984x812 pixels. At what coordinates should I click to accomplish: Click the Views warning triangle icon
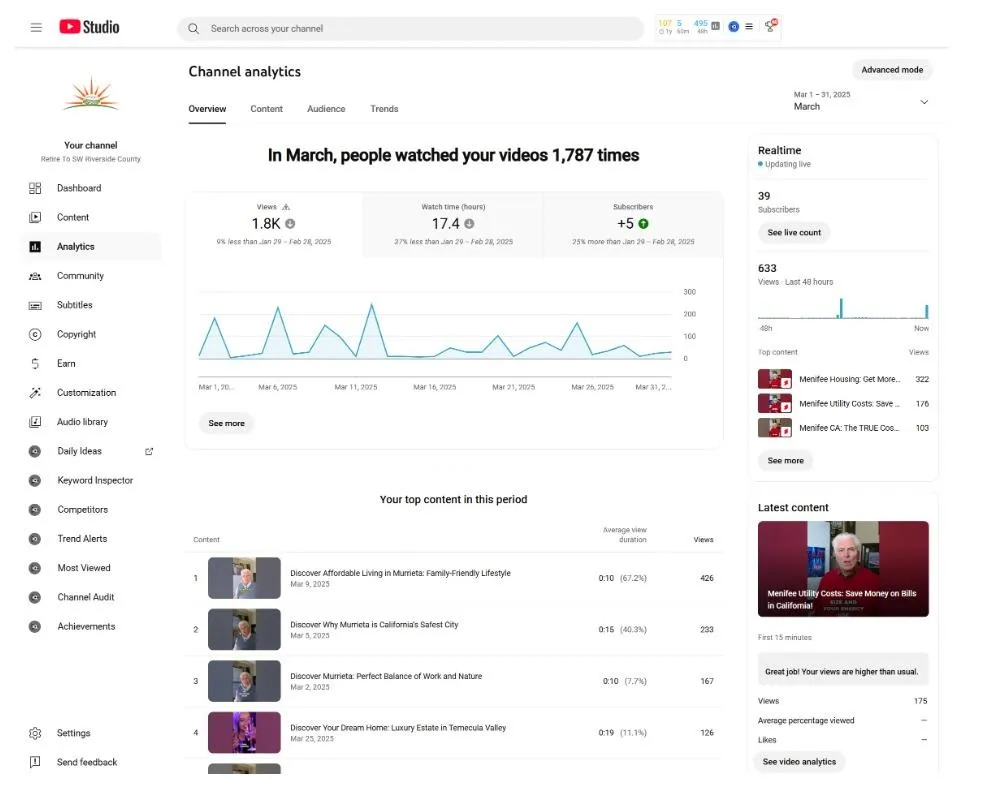click(286, 207)
